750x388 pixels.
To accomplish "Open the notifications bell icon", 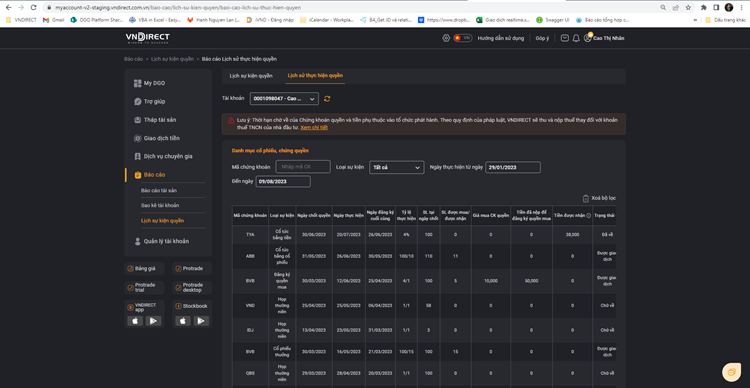I will point(576,38).
